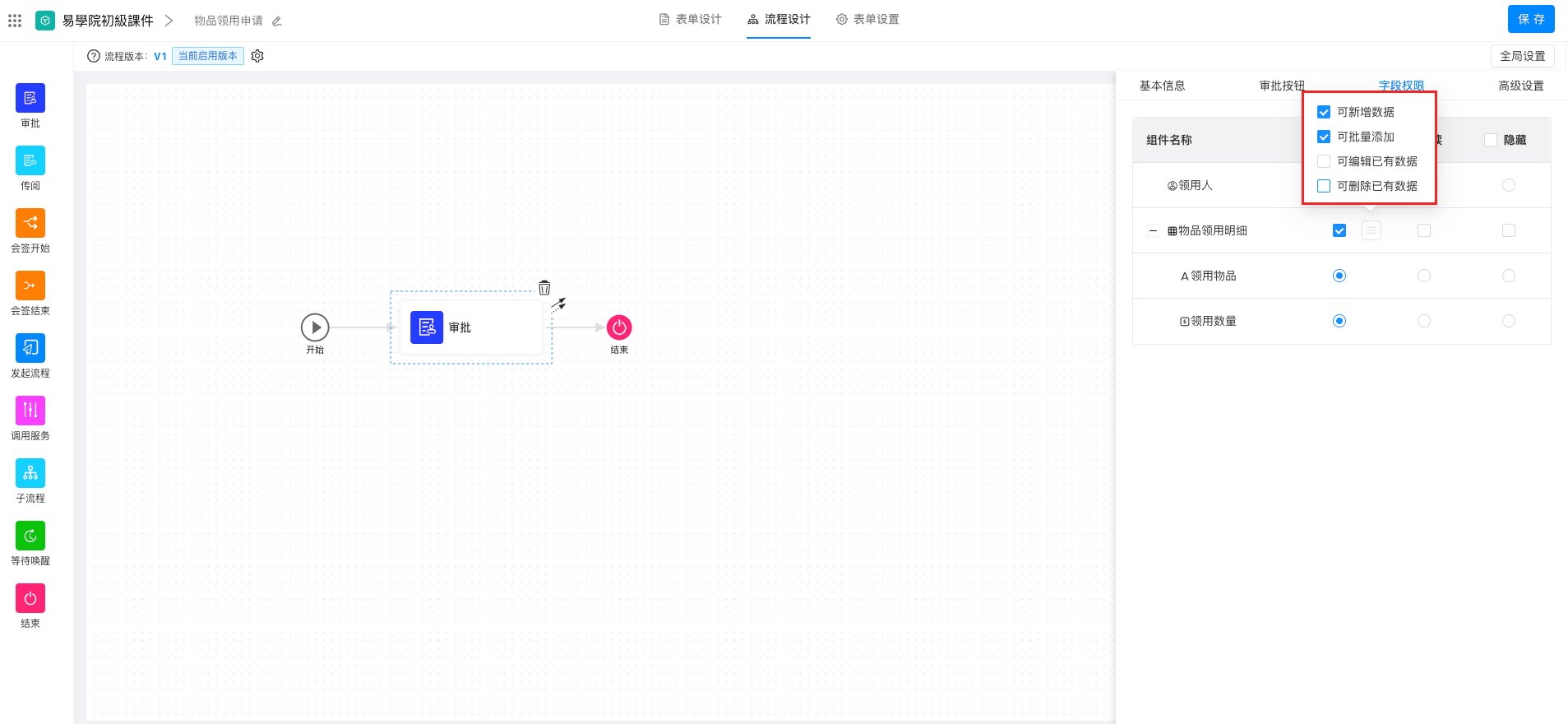Switch to the 表单设计 tab
Viewport: 1568px width, 724px height.
(x=691, y=20)
